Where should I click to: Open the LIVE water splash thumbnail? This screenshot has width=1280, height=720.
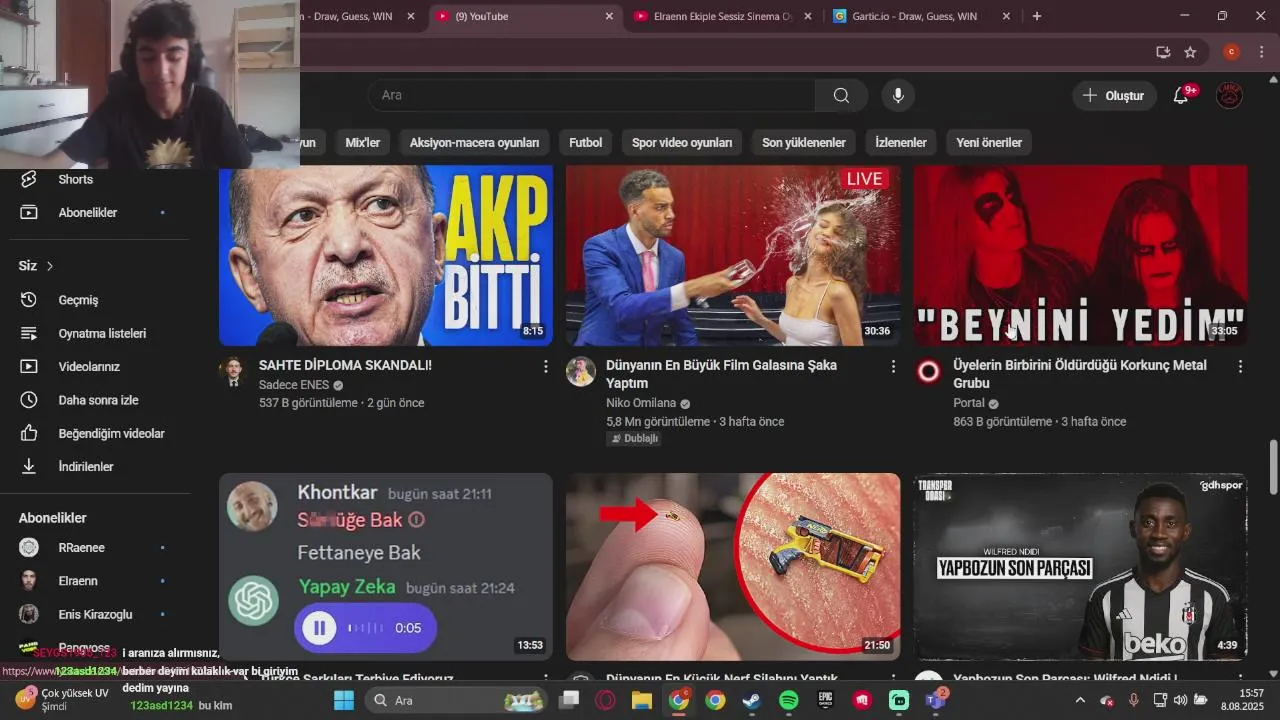[x=733, y=255]
